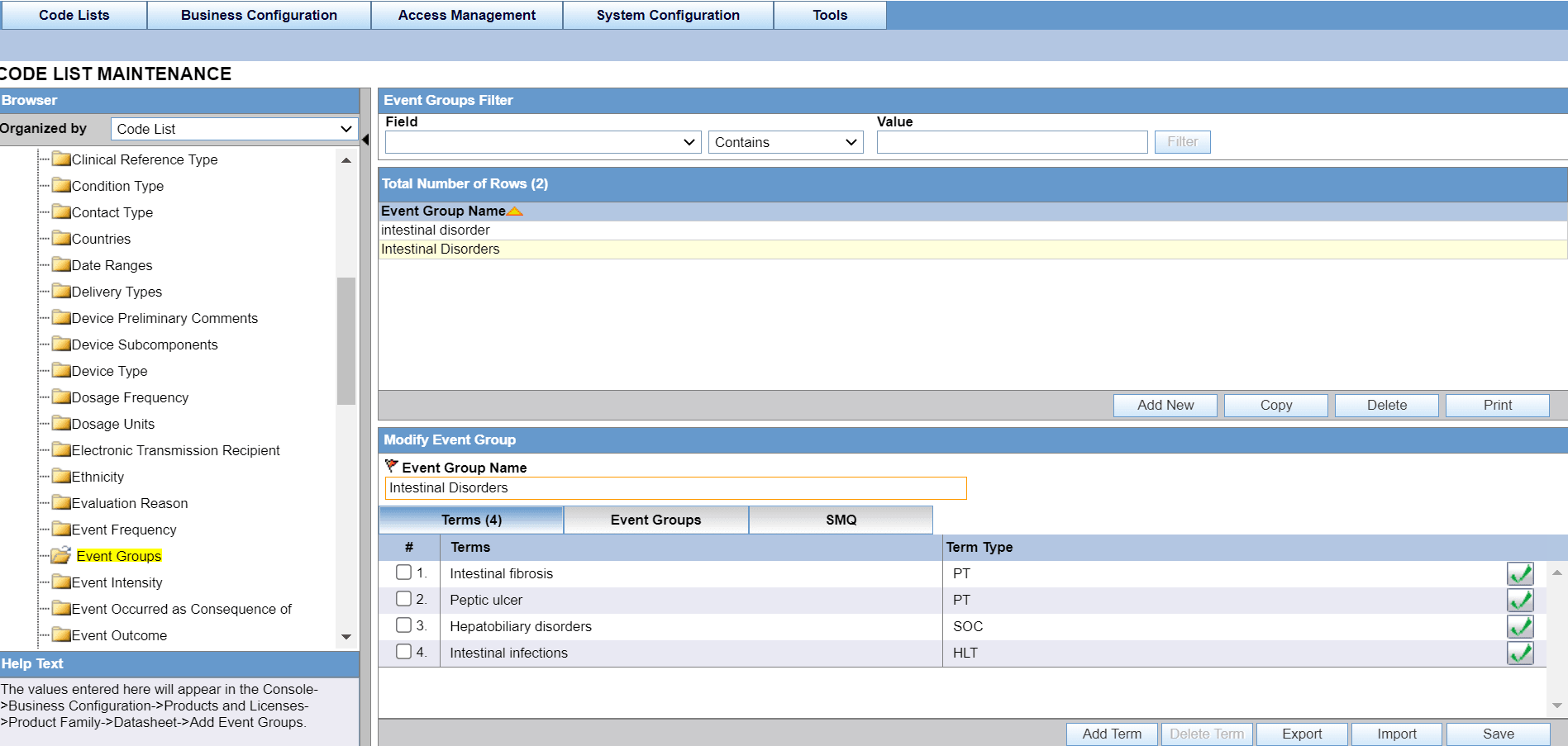This screenshot has height=746, width=1568.
Task: Click the green check for Intestinal infections
Action: [1520, 653]
